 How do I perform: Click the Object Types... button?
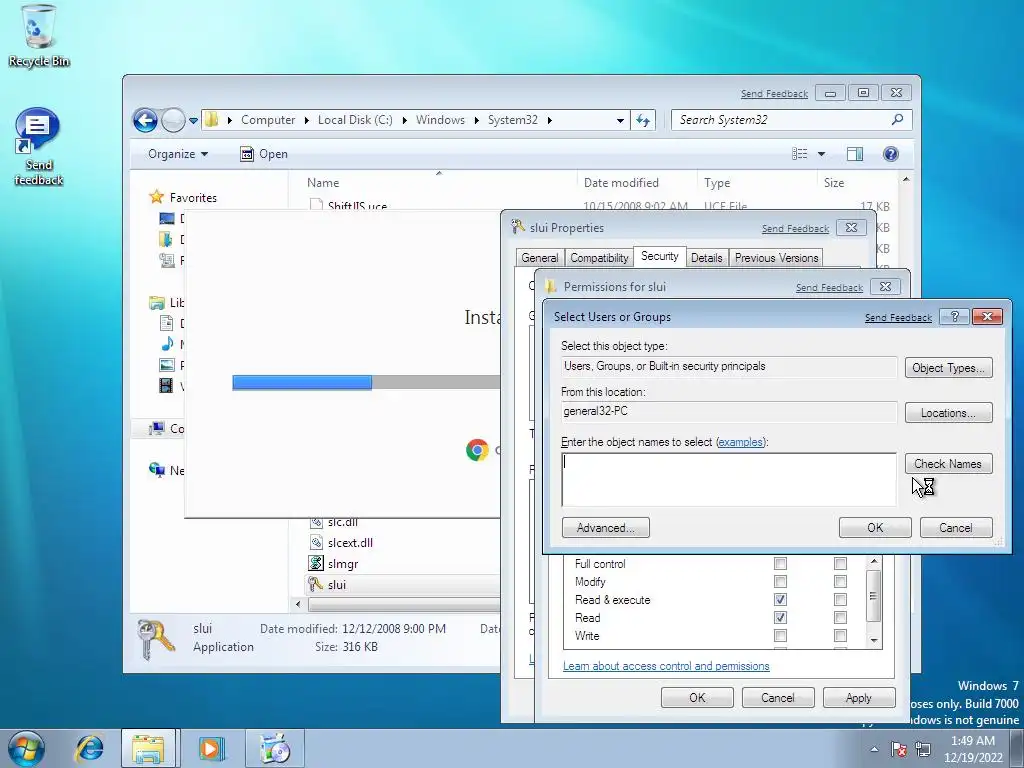948,368
